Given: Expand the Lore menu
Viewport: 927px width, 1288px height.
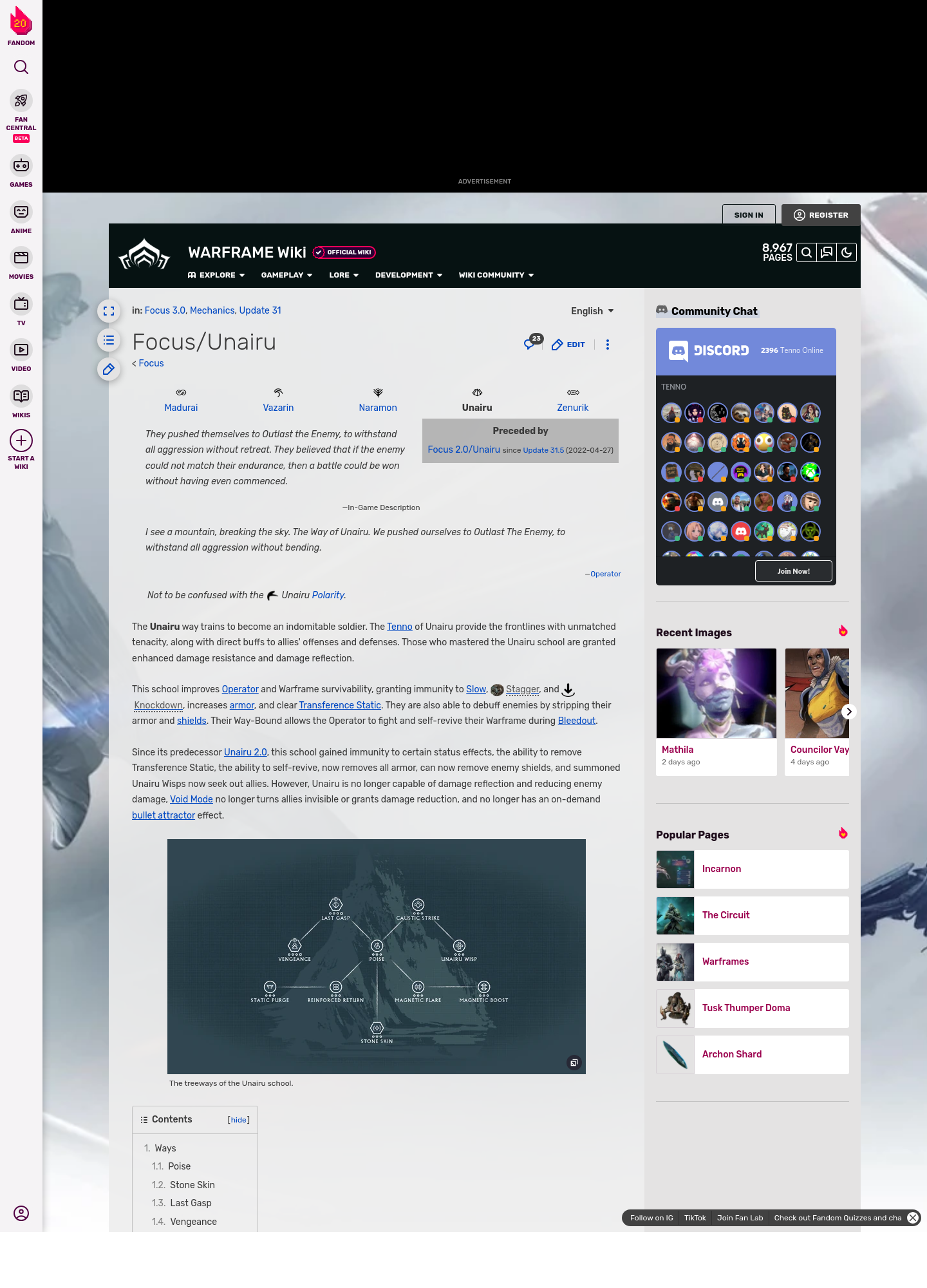Looking at the screenshot, I should click(x=344, y=275).
